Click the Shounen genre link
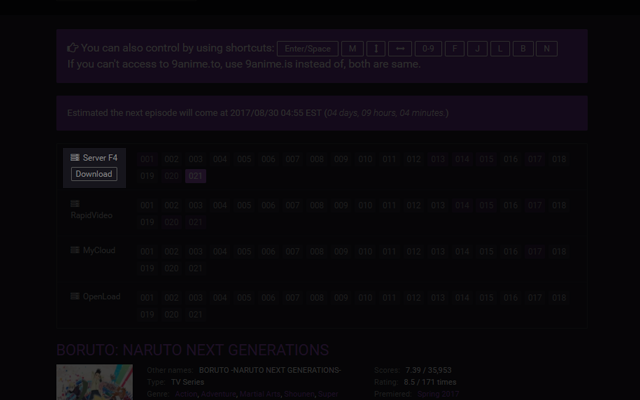 click(299, 394)
